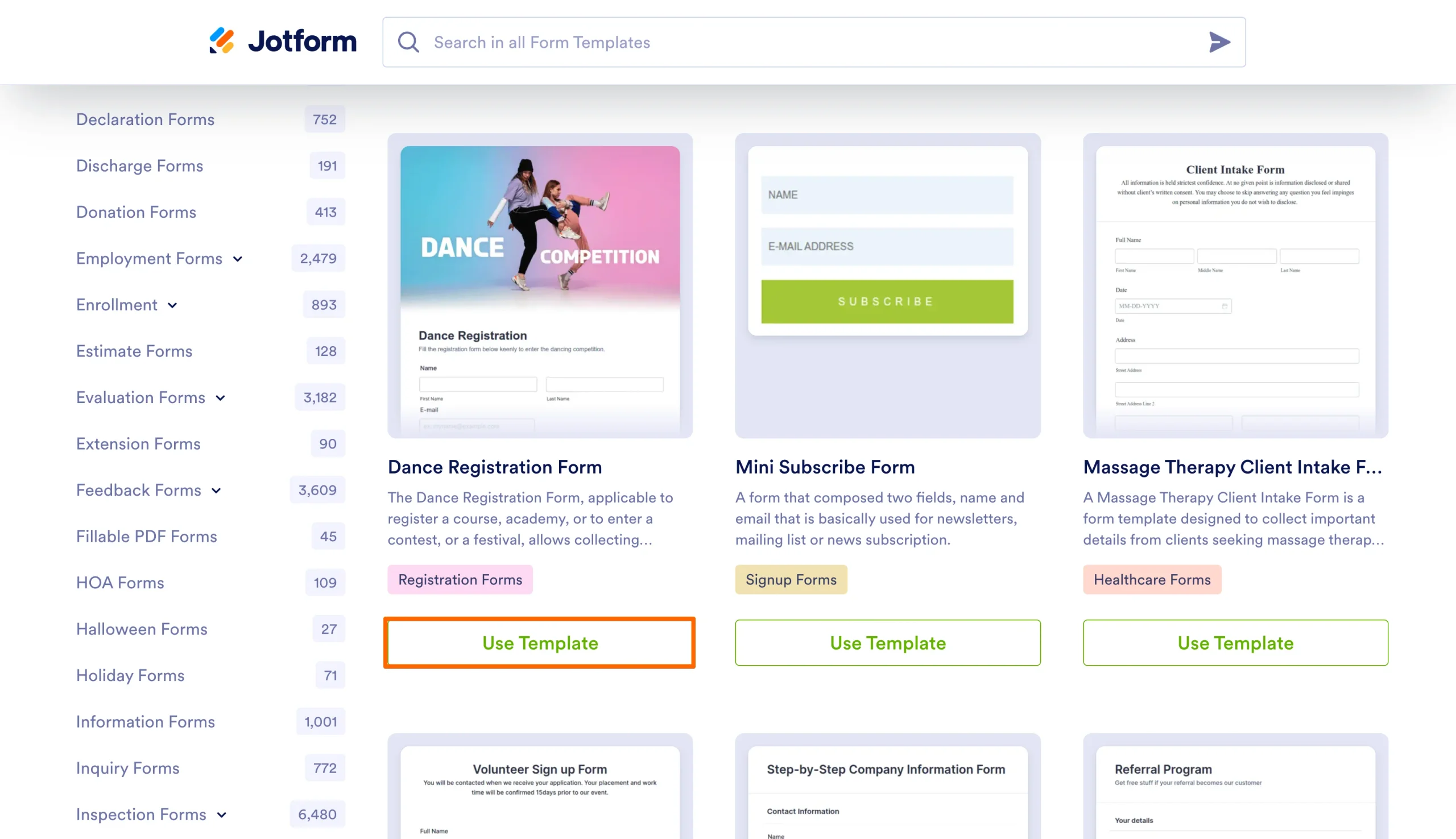Click the search magnifier icon
The width and height of the screenshot is (1456, 839).
409,42
